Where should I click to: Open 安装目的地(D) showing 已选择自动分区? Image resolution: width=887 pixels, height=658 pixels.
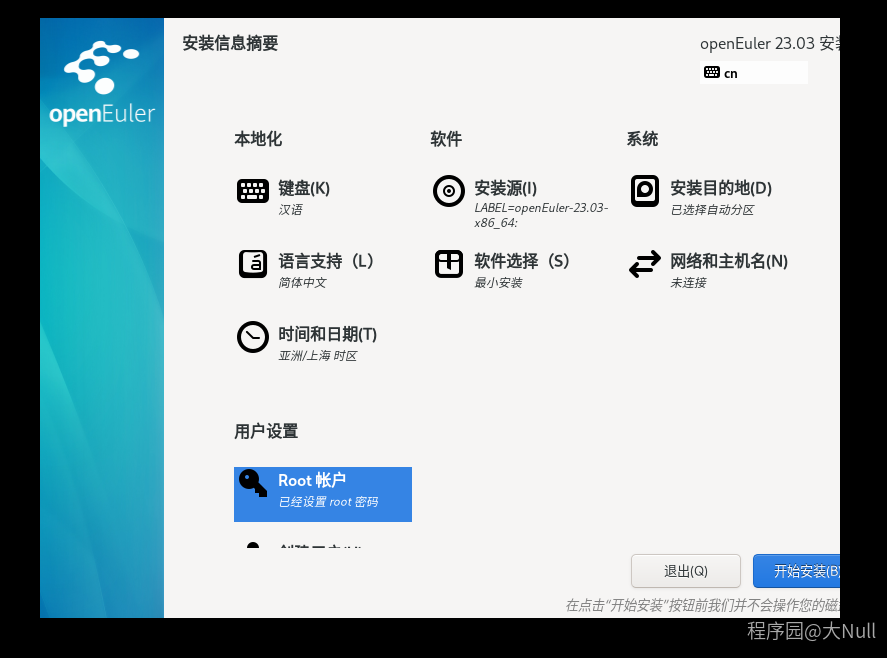click(720, 188)
